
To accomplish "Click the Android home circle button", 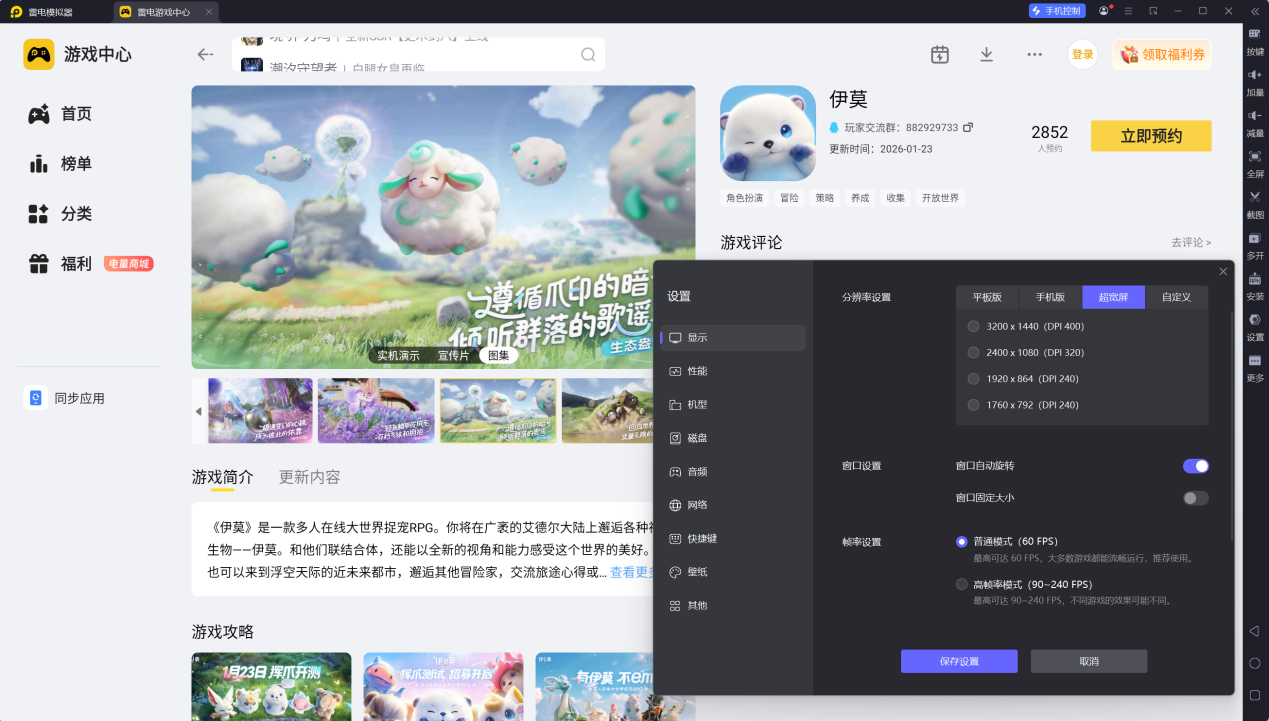I will coord(1255,663).
